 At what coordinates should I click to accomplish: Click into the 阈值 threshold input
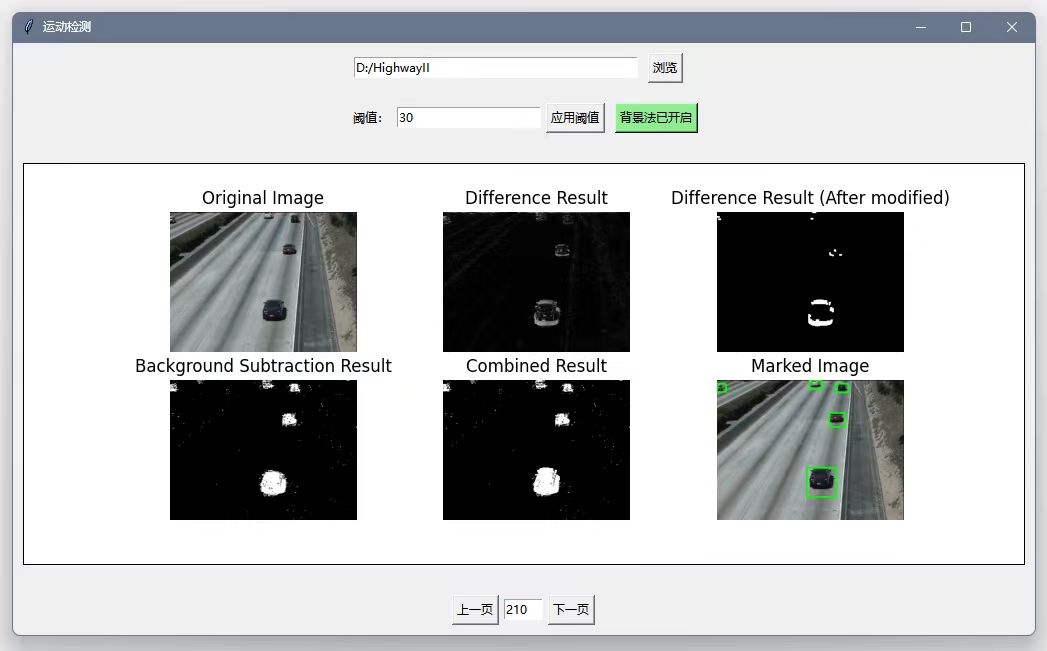click(468, 118)
